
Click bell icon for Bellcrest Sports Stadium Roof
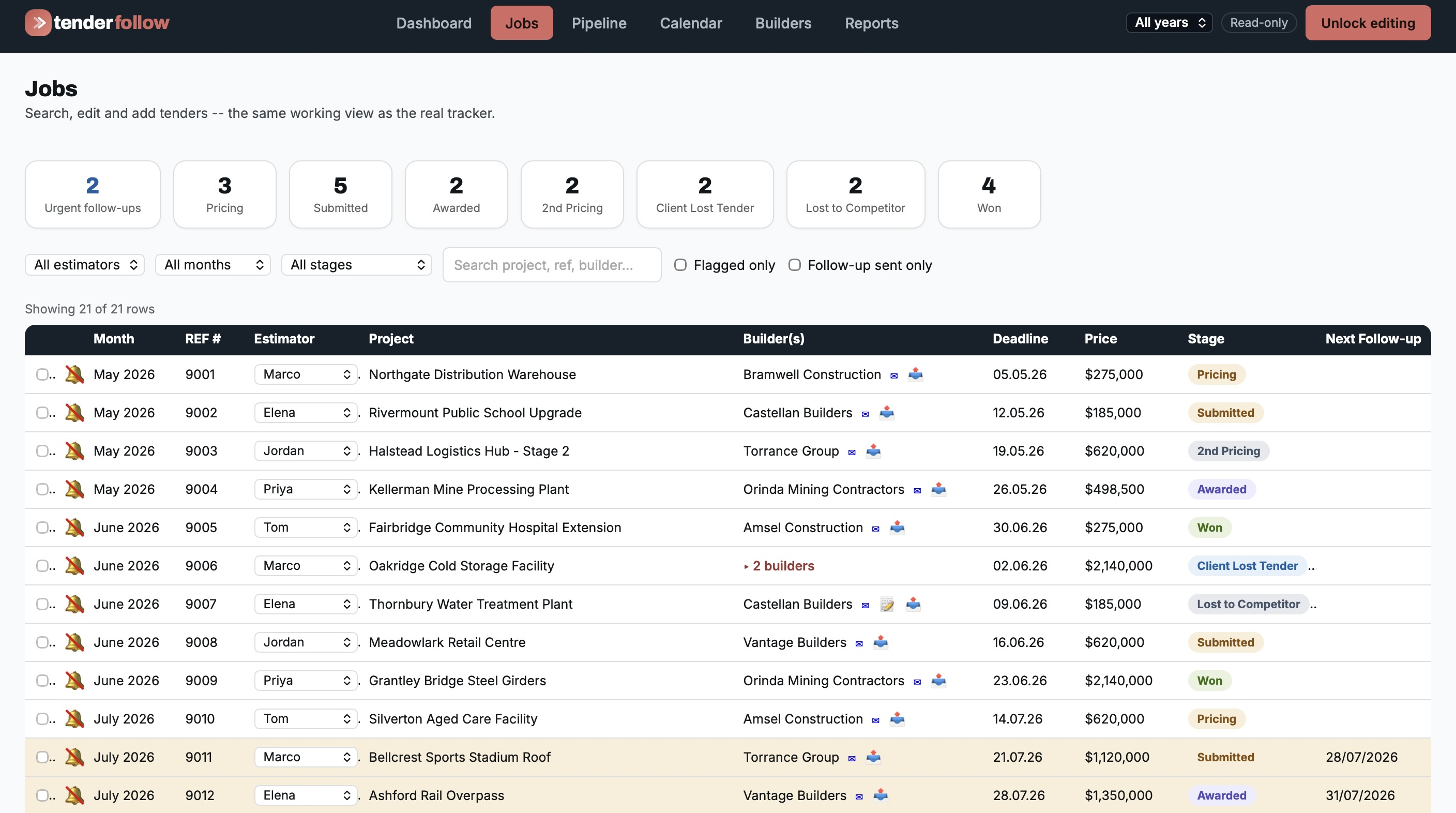74,757
